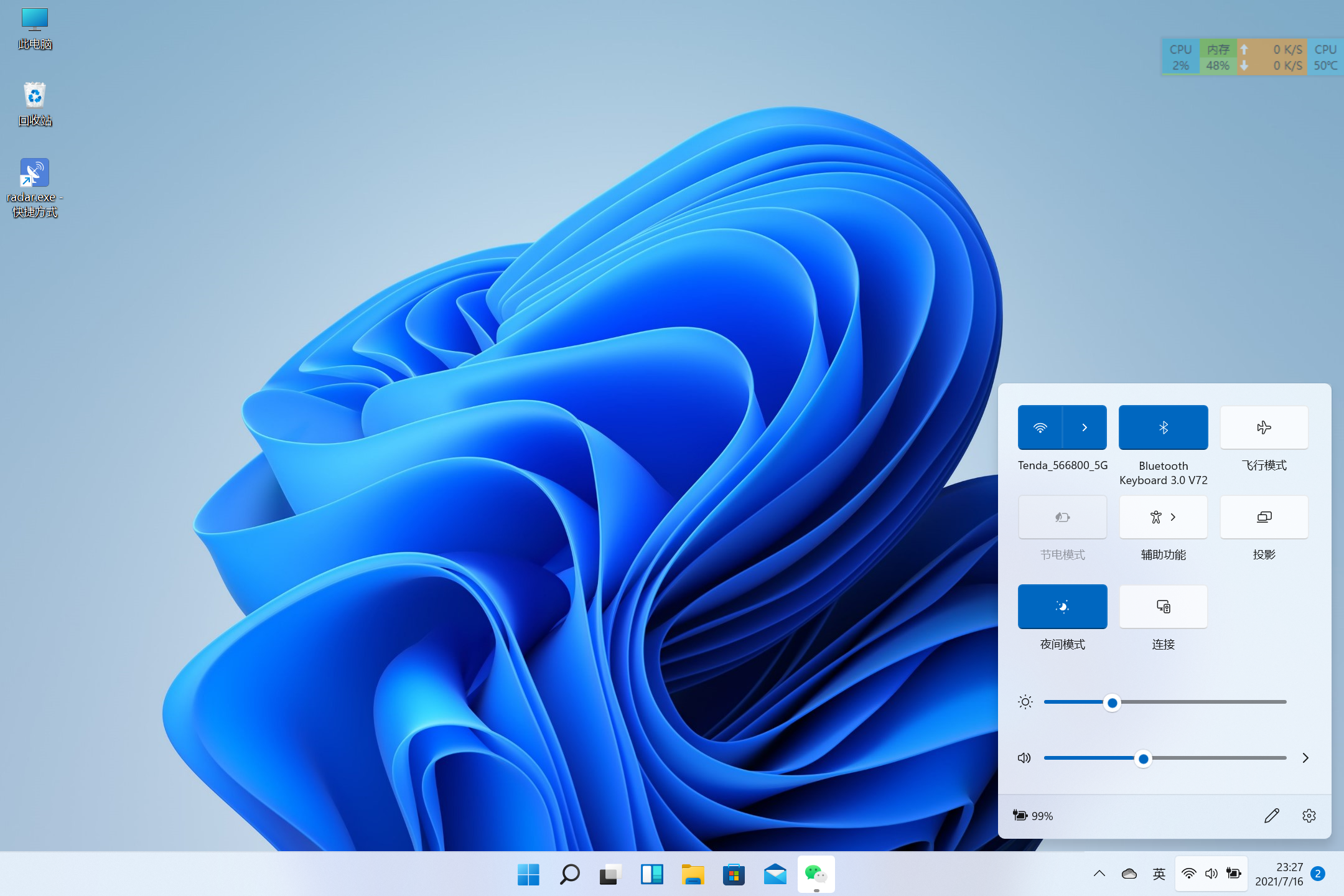
Task: Select the Recycle Bin (回收站) icon
Action: tap(35, 104)
